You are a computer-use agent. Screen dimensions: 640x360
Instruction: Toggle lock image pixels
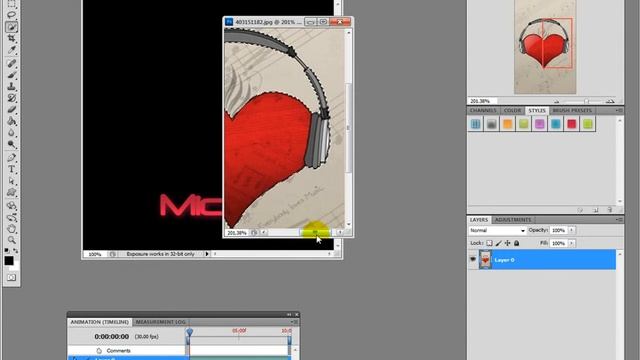click(498, 243)
